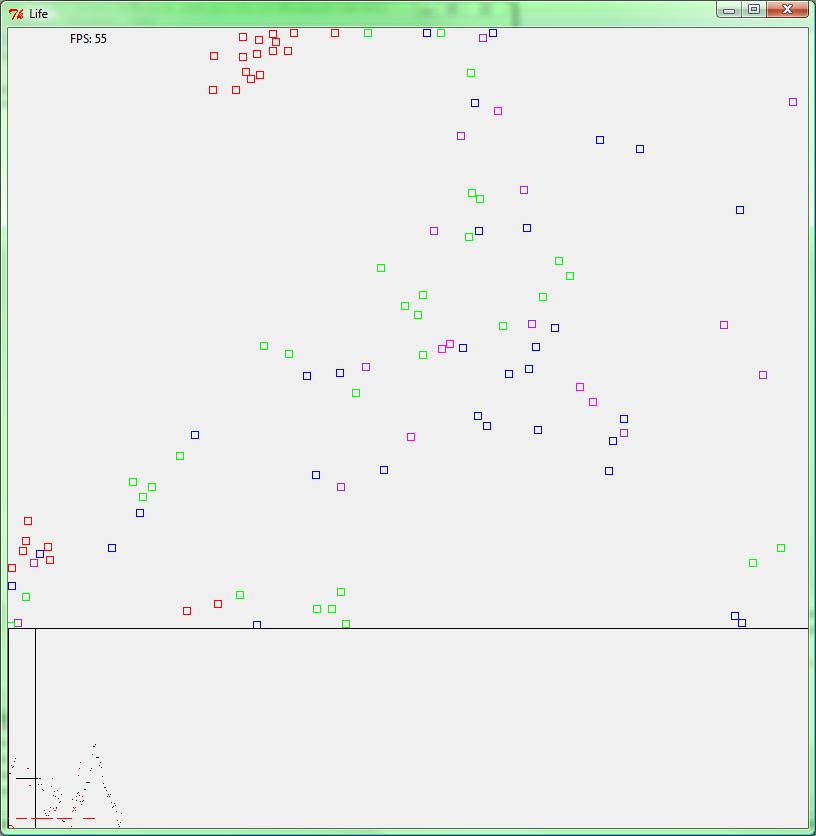Viewport: 816px width, 836px height.
Task: Click the lone purple cell at far right edge
Action: point(793,101)
